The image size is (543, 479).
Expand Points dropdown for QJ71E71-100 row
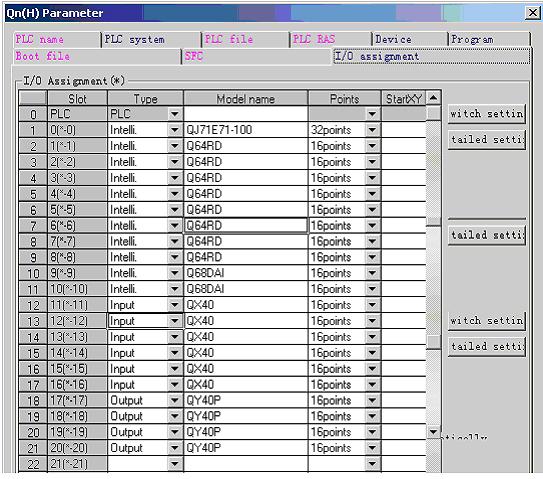(372, 130)
